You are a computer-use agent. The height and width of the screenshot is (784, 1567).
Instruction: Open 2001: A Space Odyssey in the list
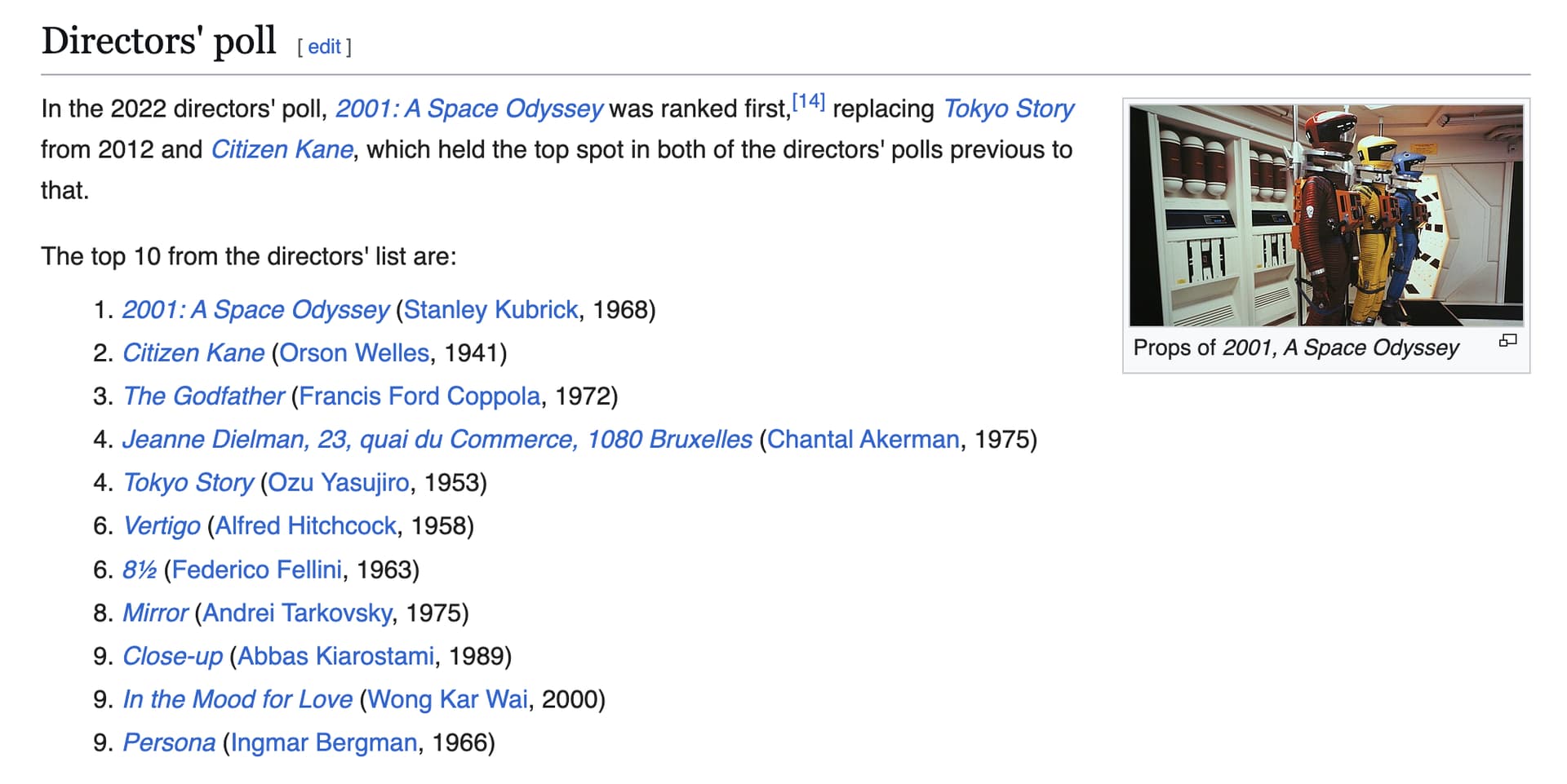click(x=255, y=310)
